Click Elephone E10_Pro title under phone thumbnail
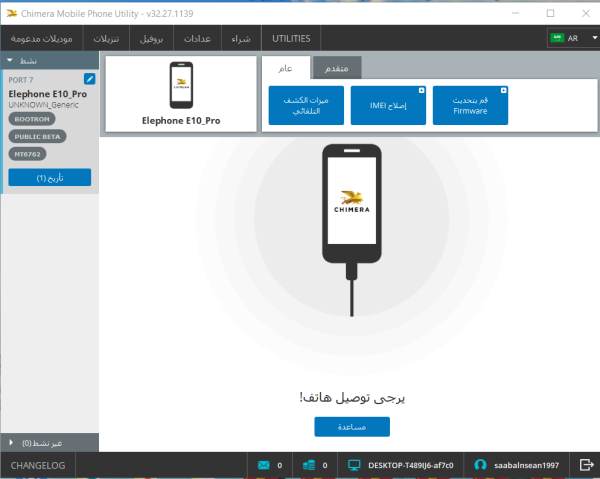600x479 pixels. (x=181, y=121)
